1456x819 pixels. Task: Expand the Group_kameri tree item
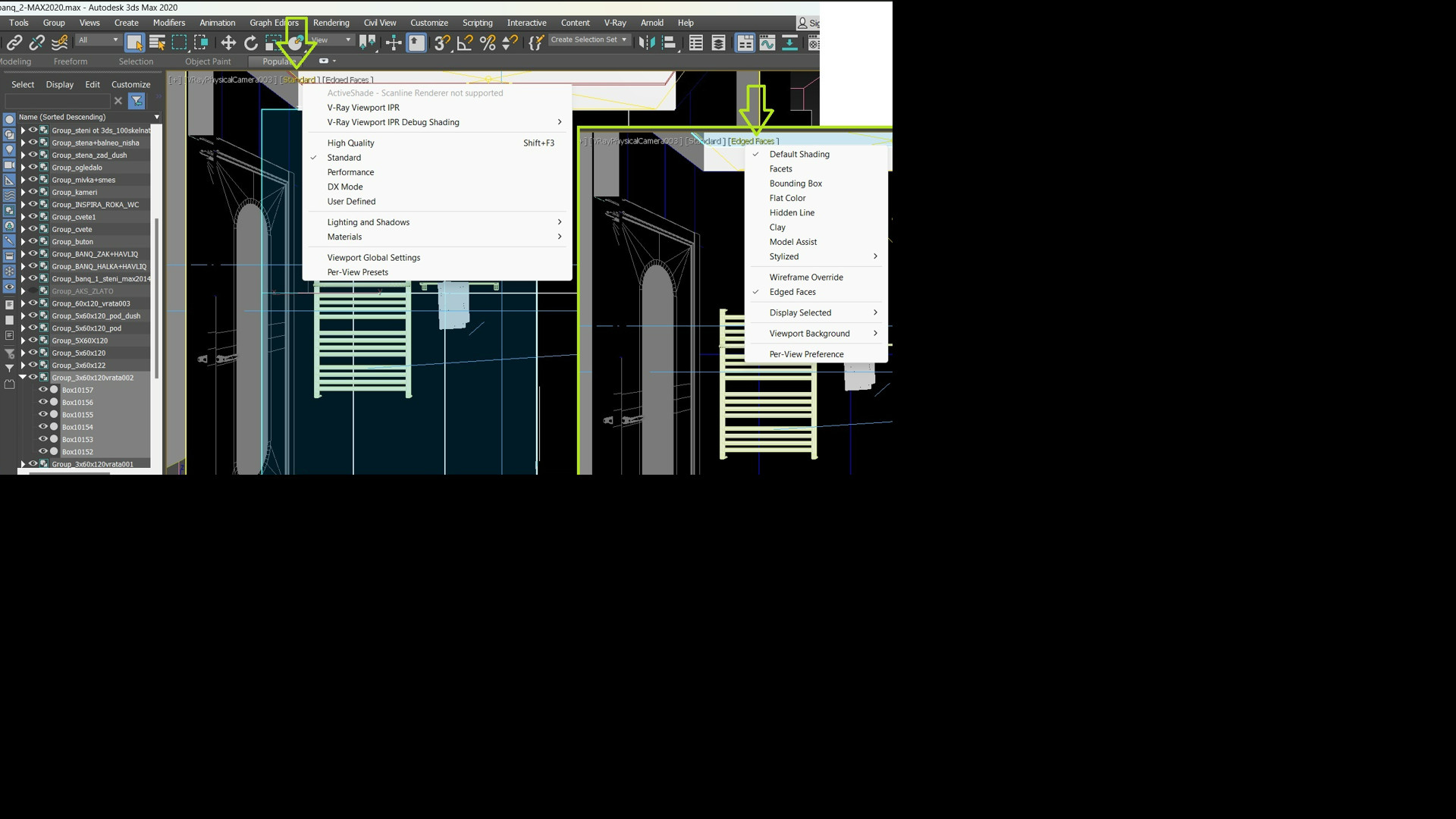pyautogui.click(x=23, y=193)
